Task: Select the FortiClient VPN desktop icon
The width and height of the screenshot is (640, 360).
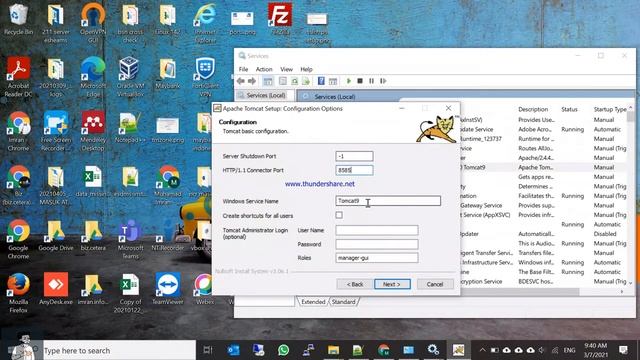Action: pos(205,77)
